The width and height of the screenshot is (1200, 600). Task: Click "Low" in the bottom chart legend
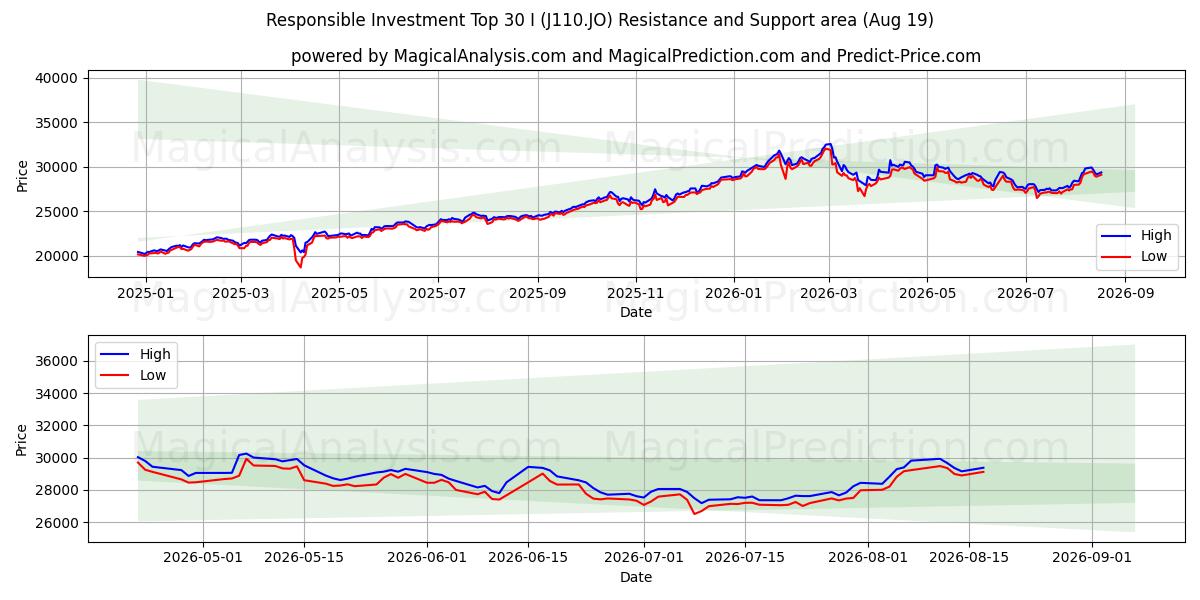coord(153,375)
